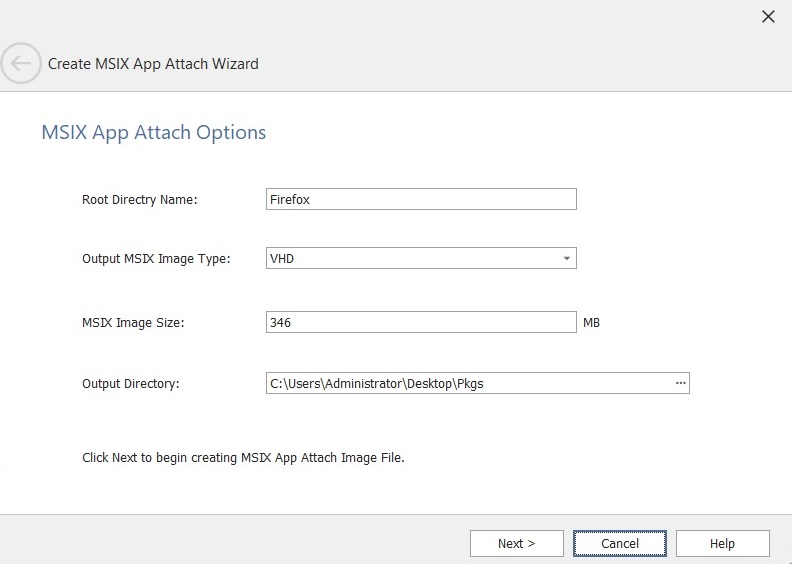
Task: Click inside the Output Directory path field
Action: (x=465, y=383)
